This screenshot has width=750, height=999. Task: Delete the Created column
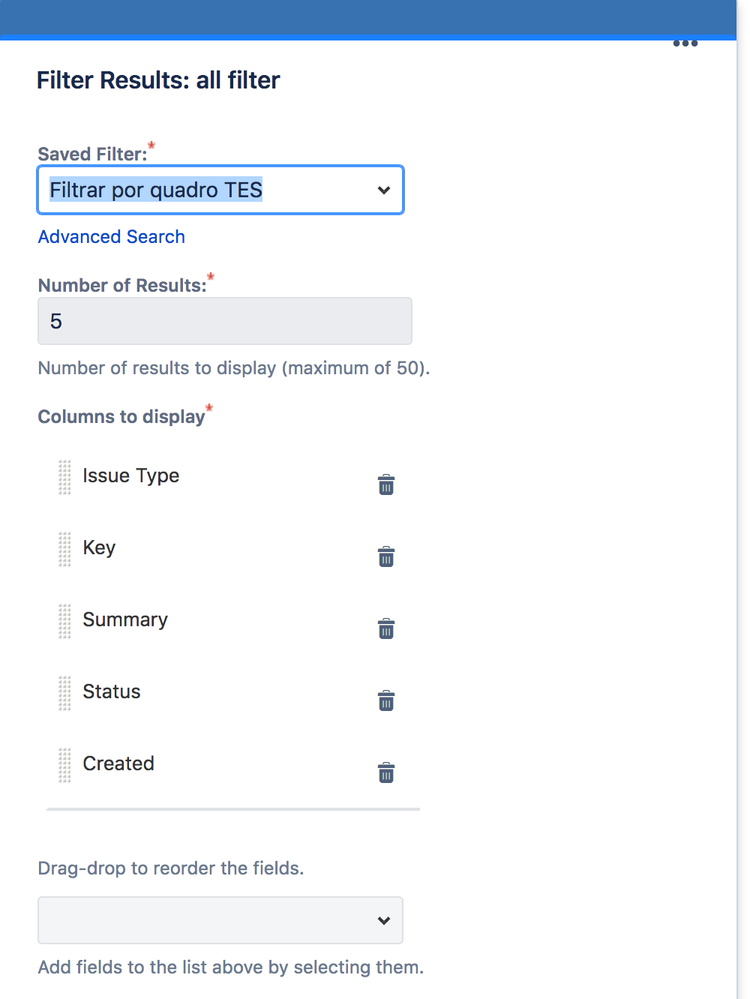click(386, 772)
